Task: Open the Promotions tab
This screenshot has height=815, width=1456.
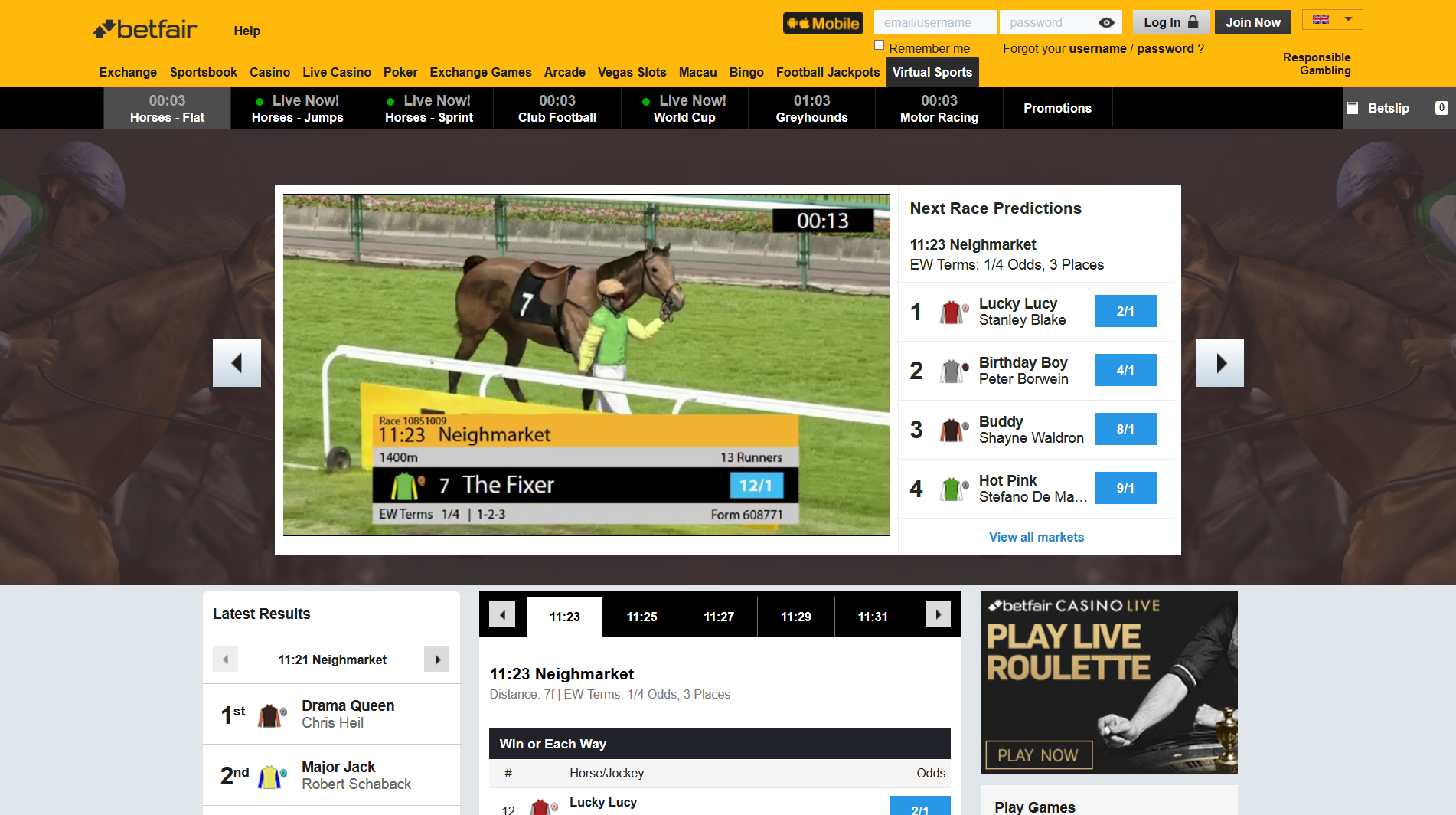Action: (1058, 109)
